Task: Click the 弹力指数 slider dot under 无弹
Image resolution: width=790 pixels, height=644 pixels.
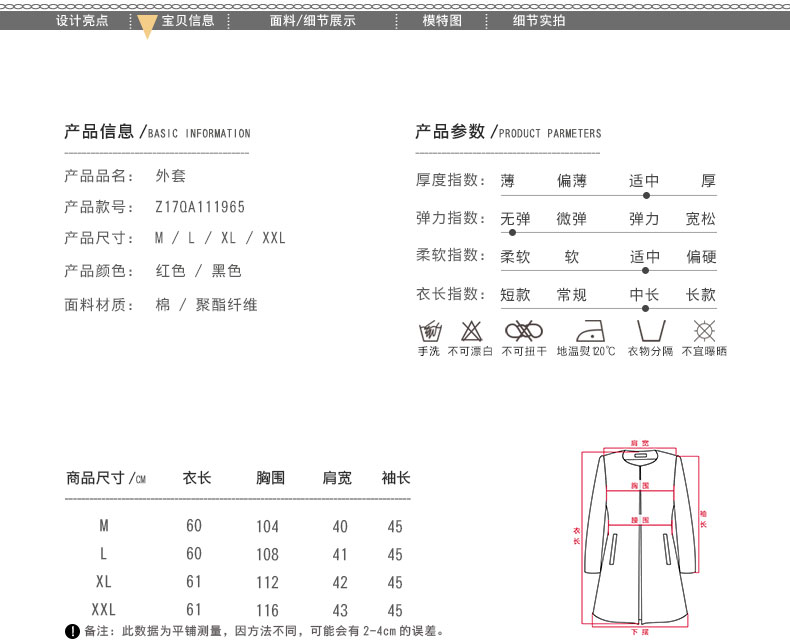Action: coord(513,232)
